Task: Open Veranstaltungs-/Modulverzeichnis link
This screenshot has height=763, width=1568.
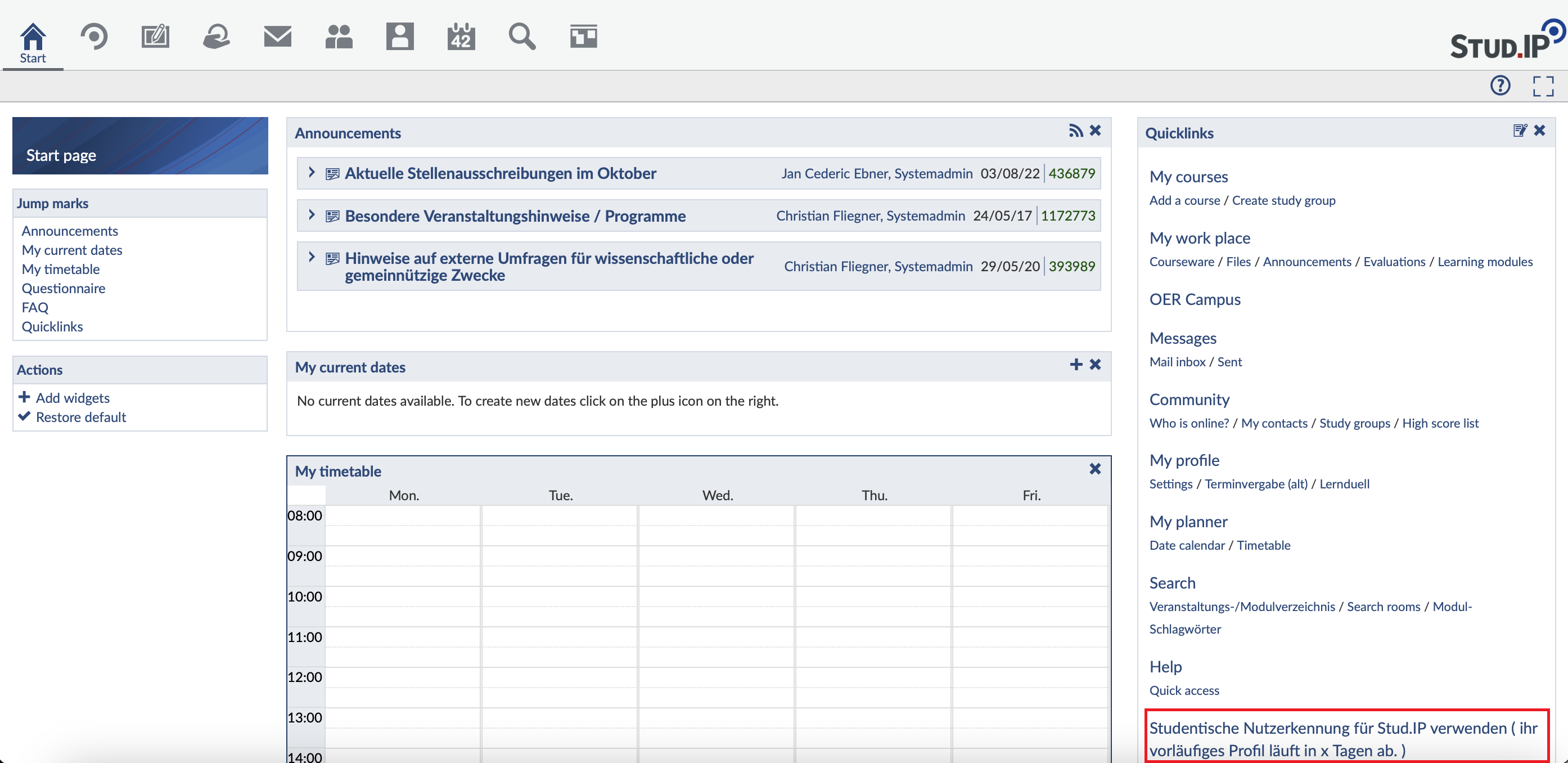Action: 1242,607
